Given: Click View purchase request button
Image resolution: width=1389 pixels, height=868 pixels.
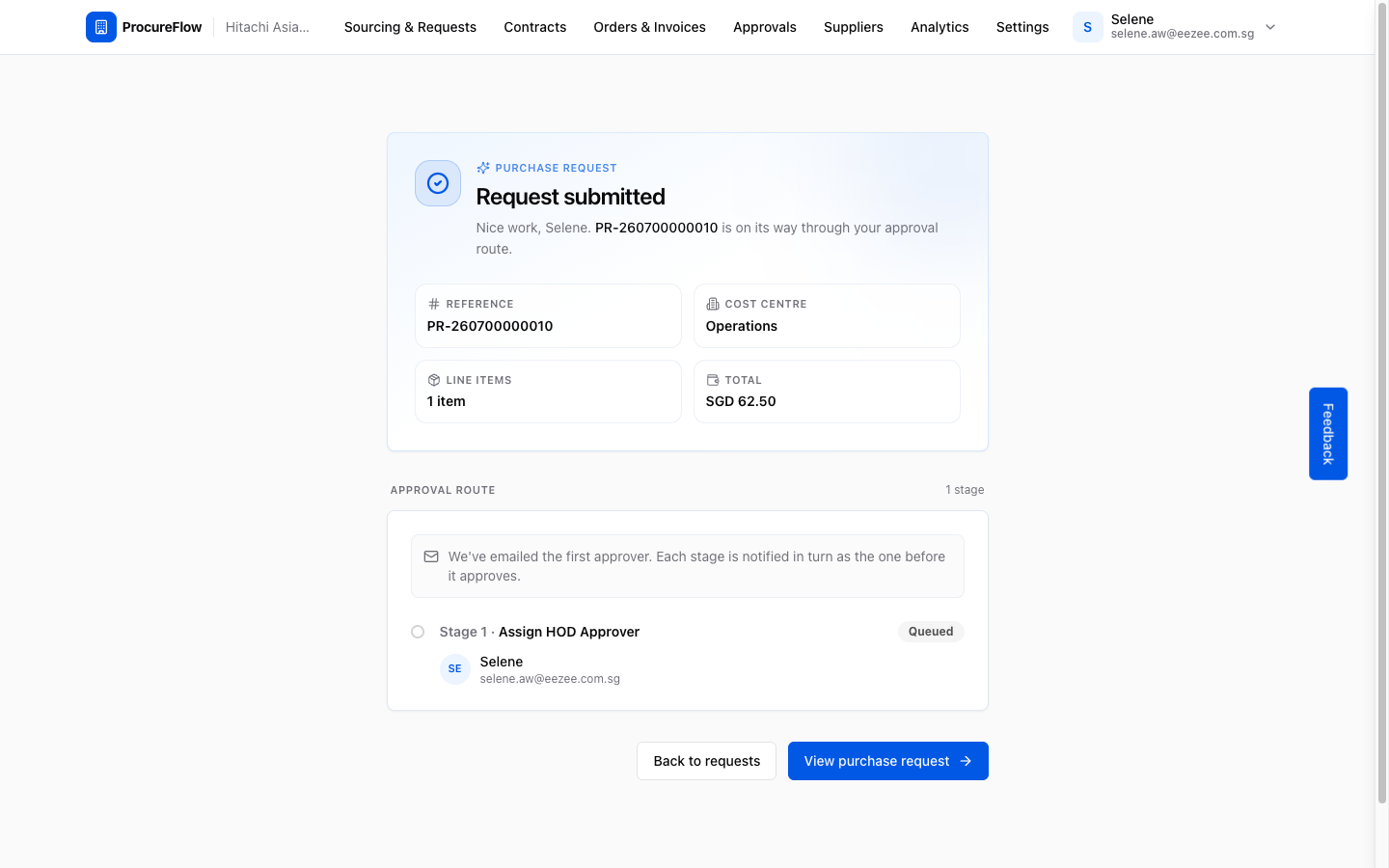Looking at the screenshot, I should tap(888, 761).
